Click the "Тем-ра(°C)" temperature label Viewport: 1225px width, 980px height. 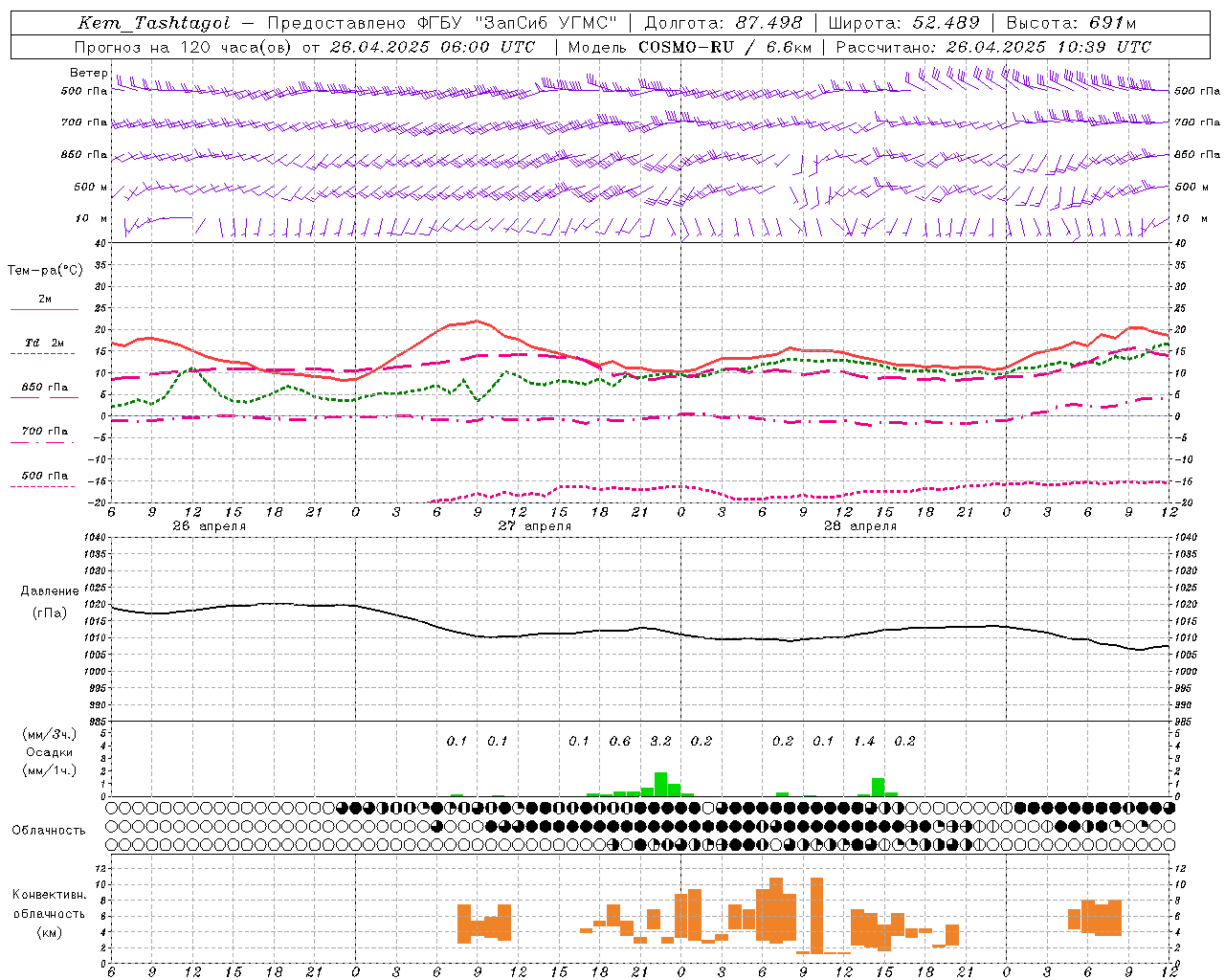point(45,271)
